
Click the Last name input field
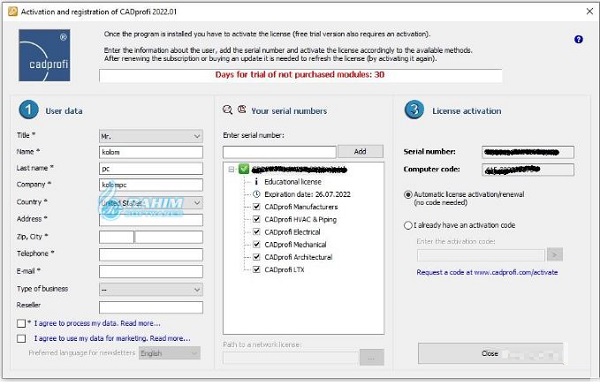(x=151, y=168)
